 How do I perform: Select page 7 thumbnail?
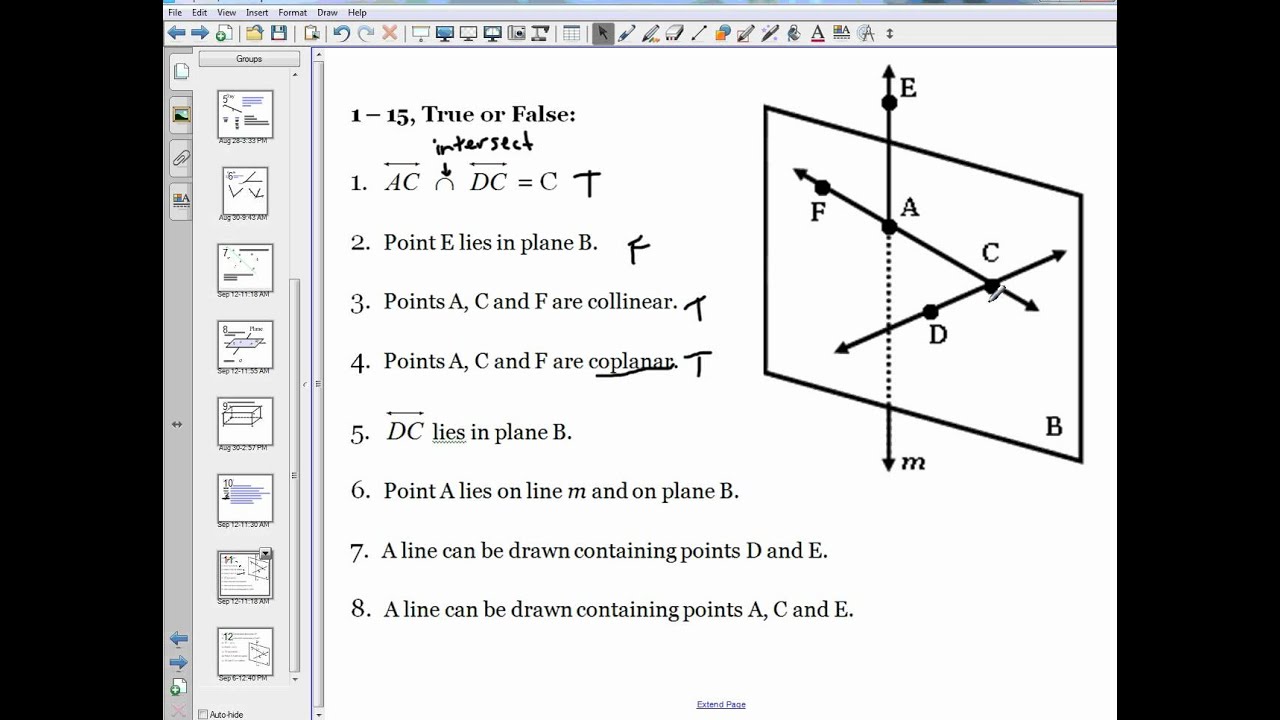click(245, 268)
